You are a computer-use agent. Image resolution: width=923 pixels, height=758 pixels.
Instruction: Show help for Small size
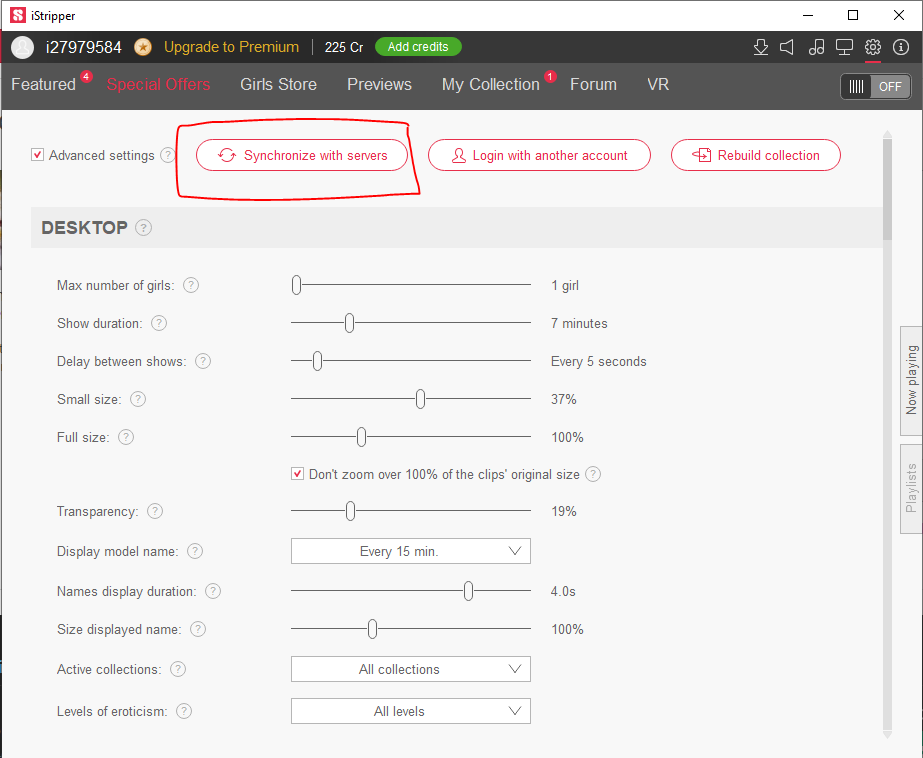138,400
